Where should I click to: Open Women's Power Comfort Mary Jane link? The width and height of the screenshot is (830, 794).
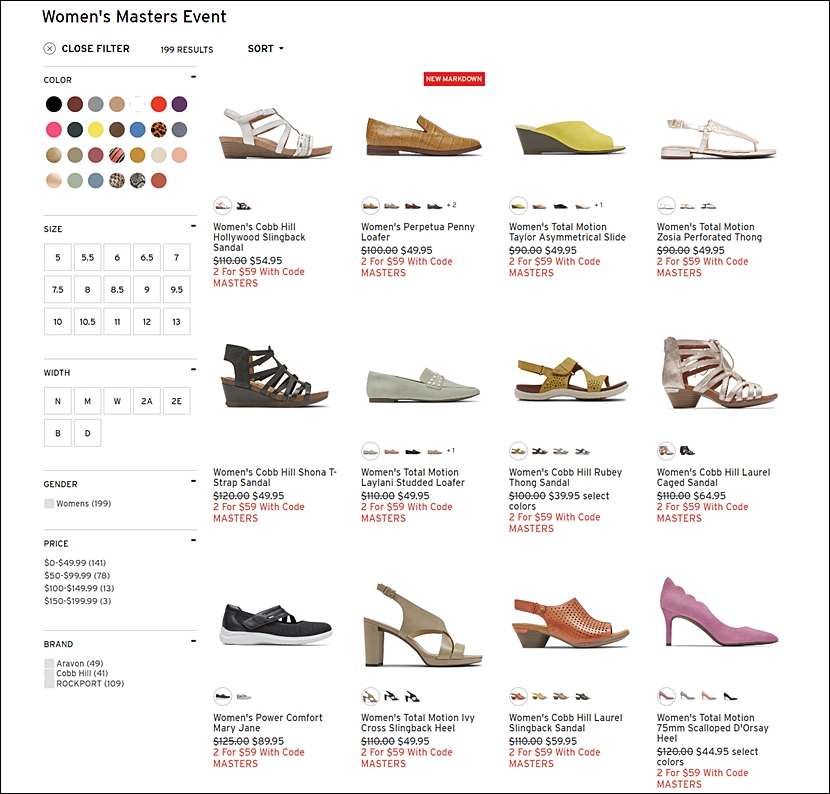click(x=267, y=723)
